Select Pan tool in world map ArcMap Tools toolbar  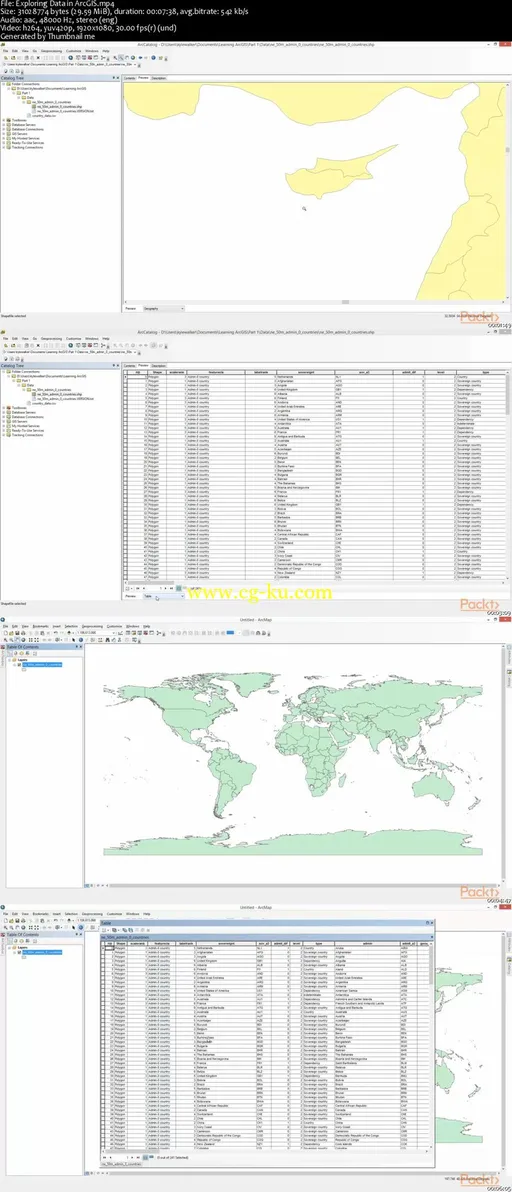pos(17,639)
